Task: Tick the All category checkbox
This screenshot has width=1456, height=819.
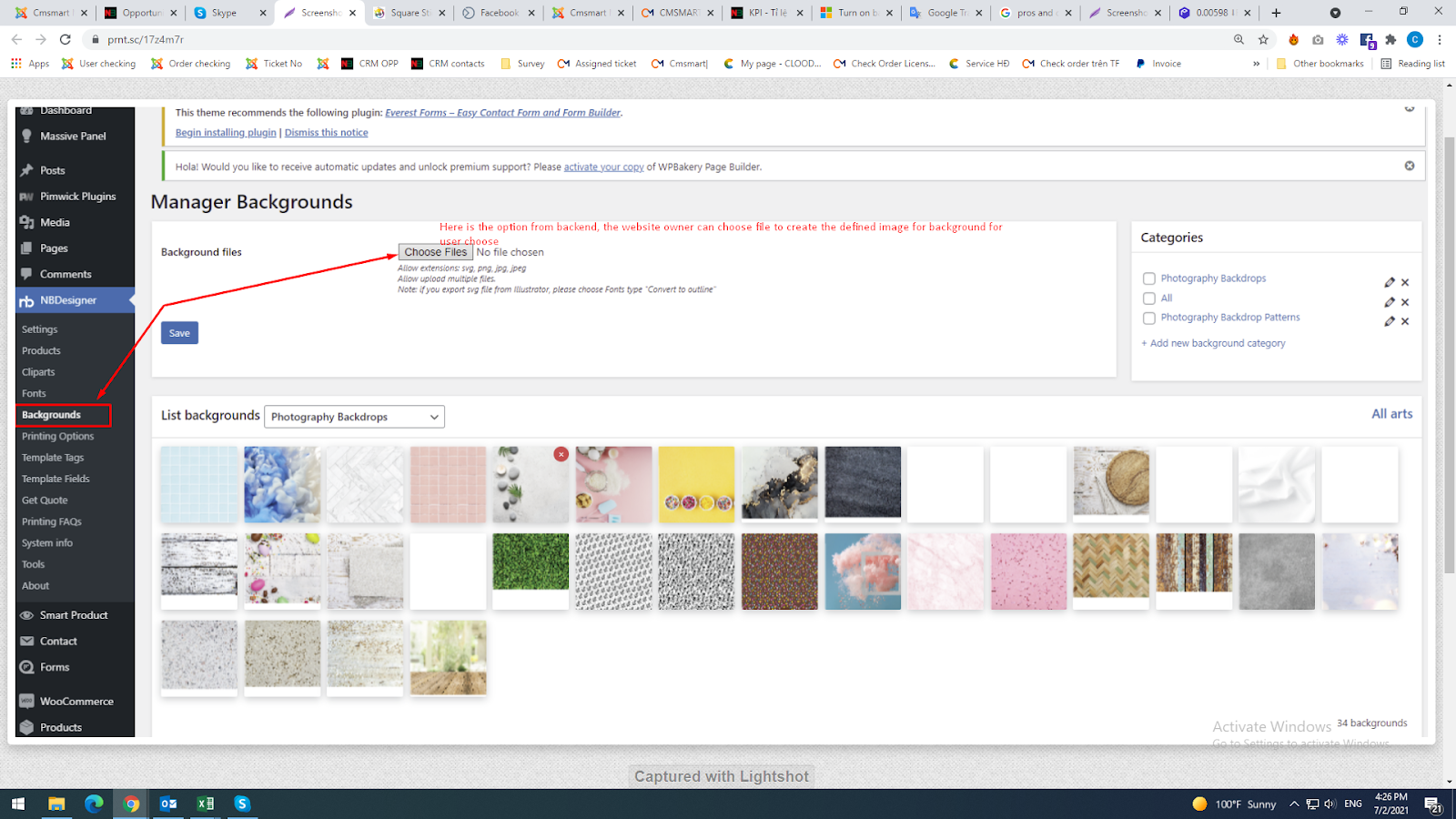Action: tap(1149, 298)
